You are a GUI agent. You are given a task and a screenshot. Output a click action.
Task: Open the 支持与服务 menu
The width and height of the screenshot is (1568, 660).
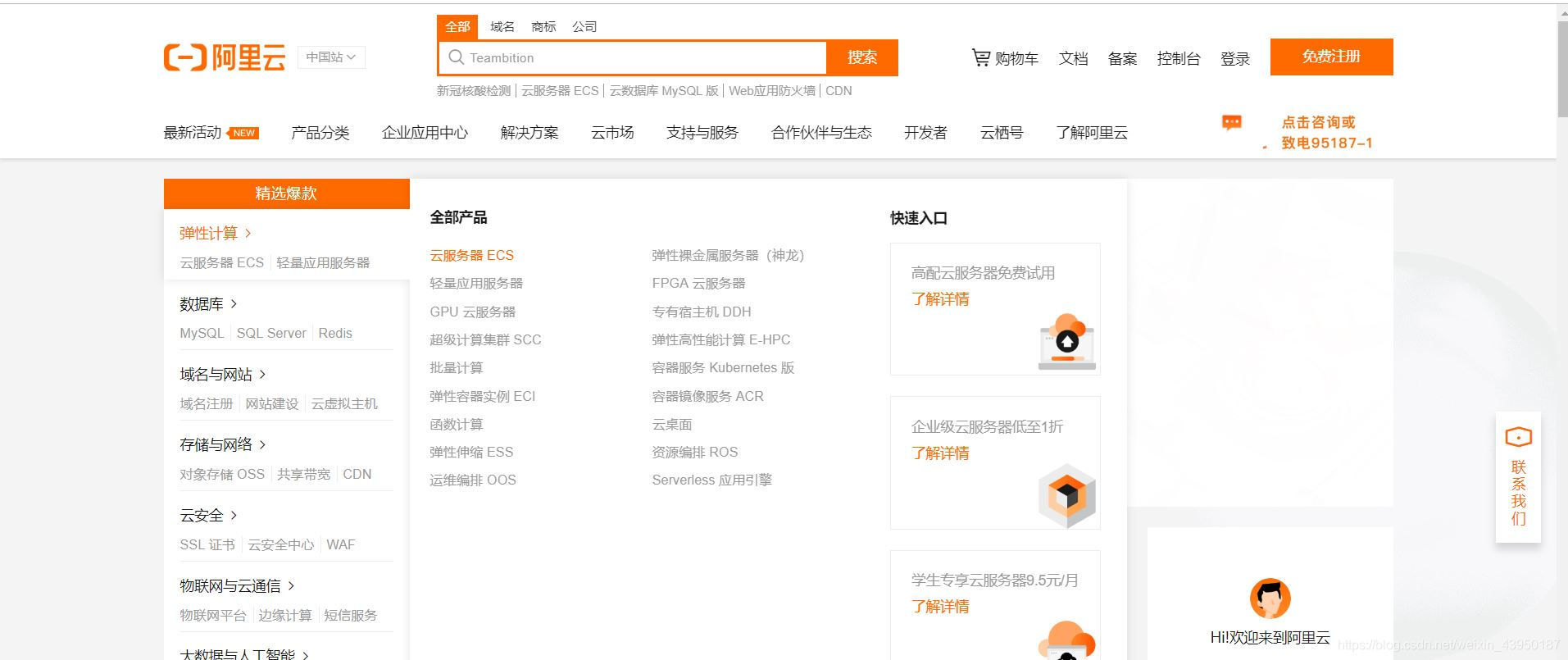702,133
